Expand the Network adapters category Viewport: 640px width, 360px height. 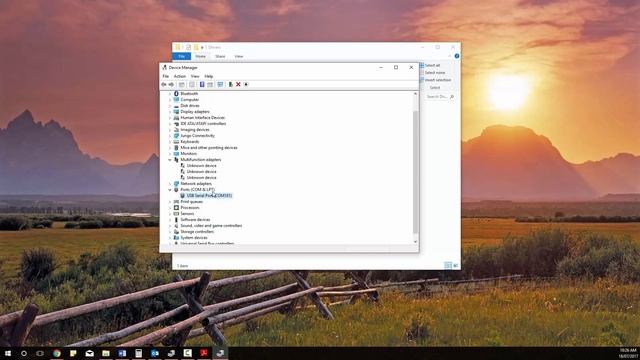pyautogui.click(x=170, y=184)
